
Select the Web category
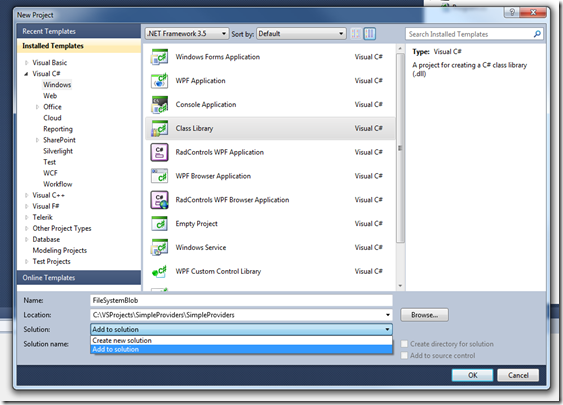coord(50,96)
